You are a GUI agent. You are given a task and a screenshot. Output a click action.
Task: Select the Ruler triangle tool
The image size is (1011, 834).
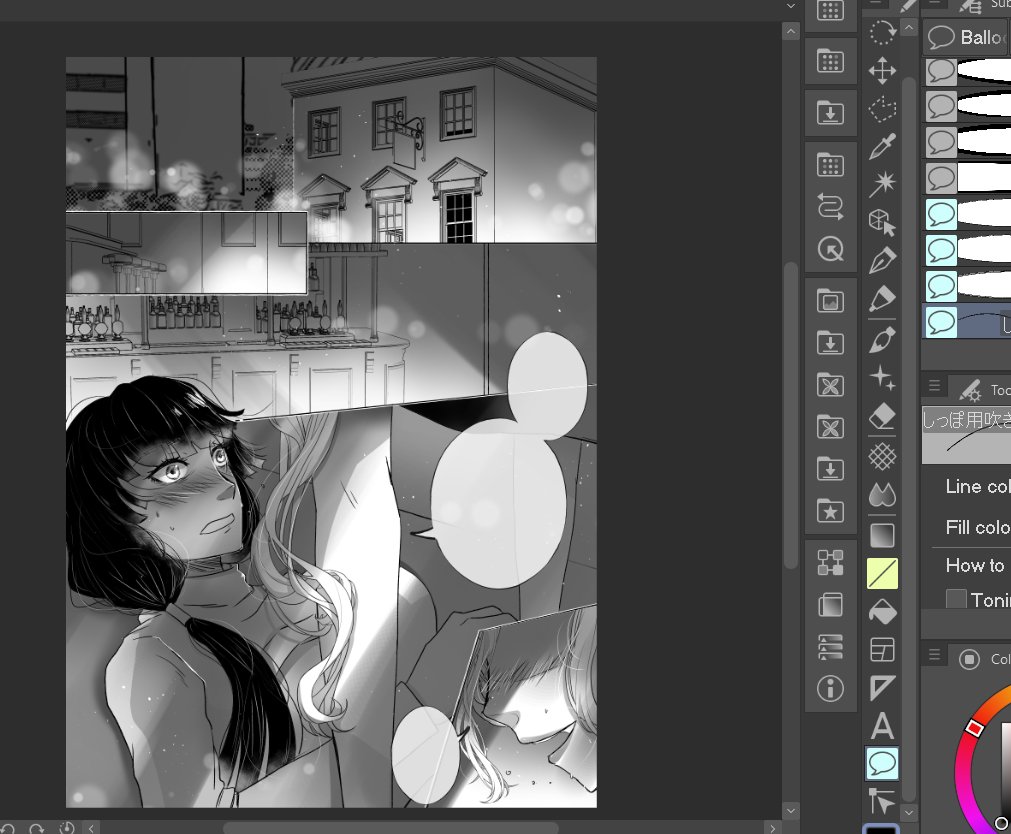(x=882, y=688)
